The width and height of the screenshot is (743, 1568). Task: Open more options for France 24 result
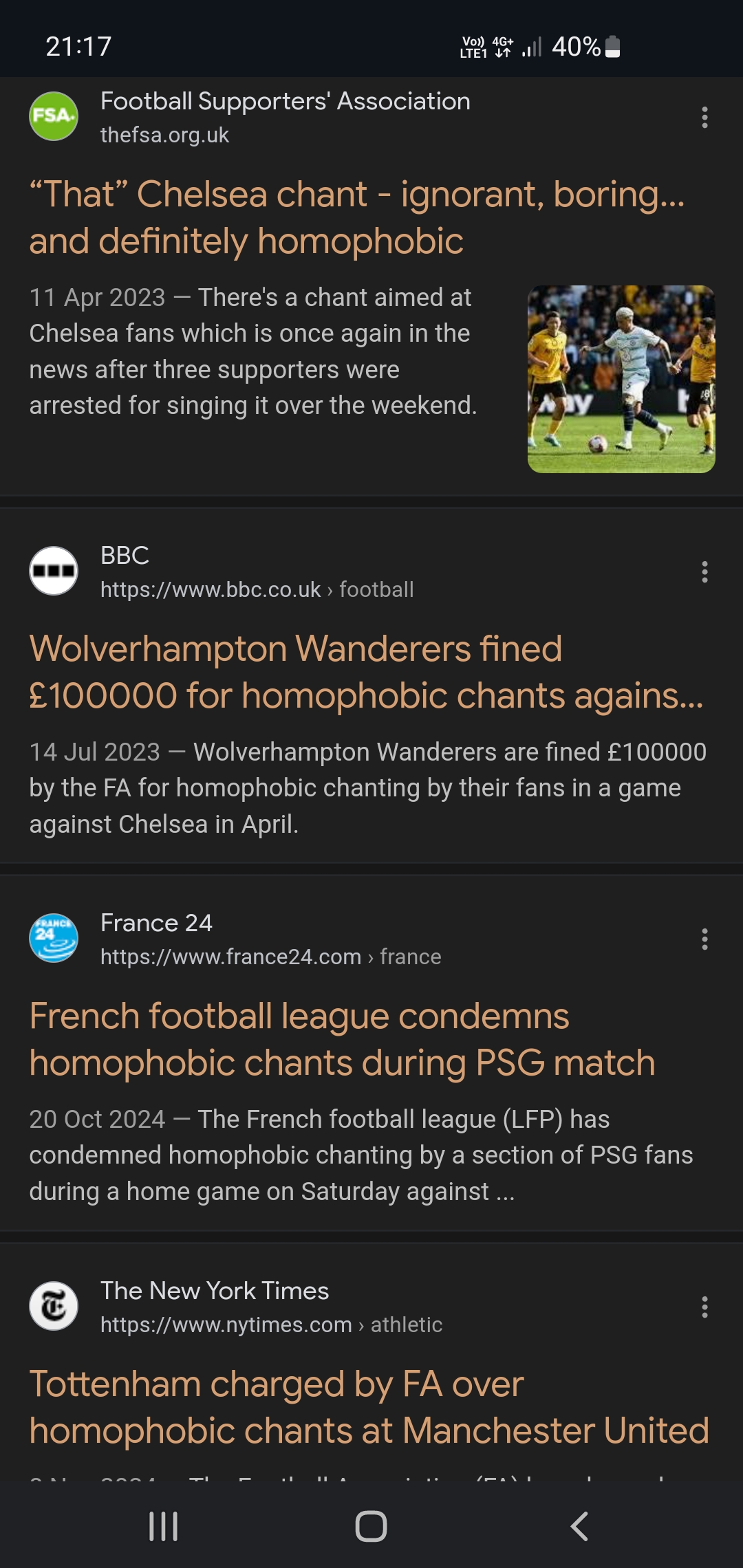pos(704,939)
